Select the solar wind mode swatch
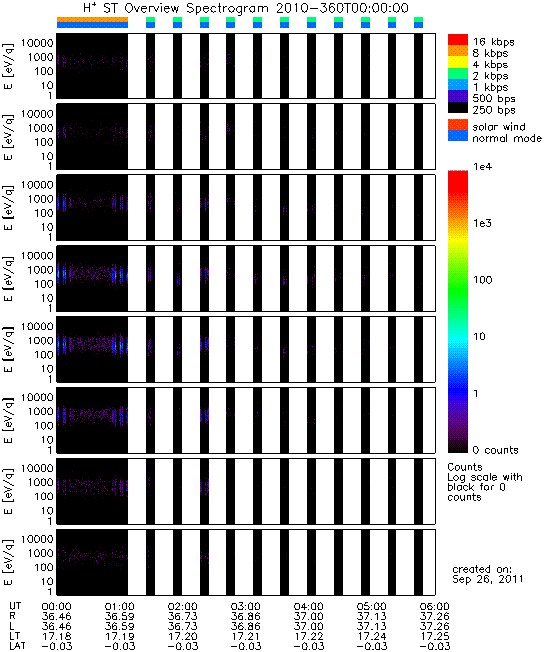Viewport: 544px width, 652px height. pyautogui.click(x=458, y=125)
